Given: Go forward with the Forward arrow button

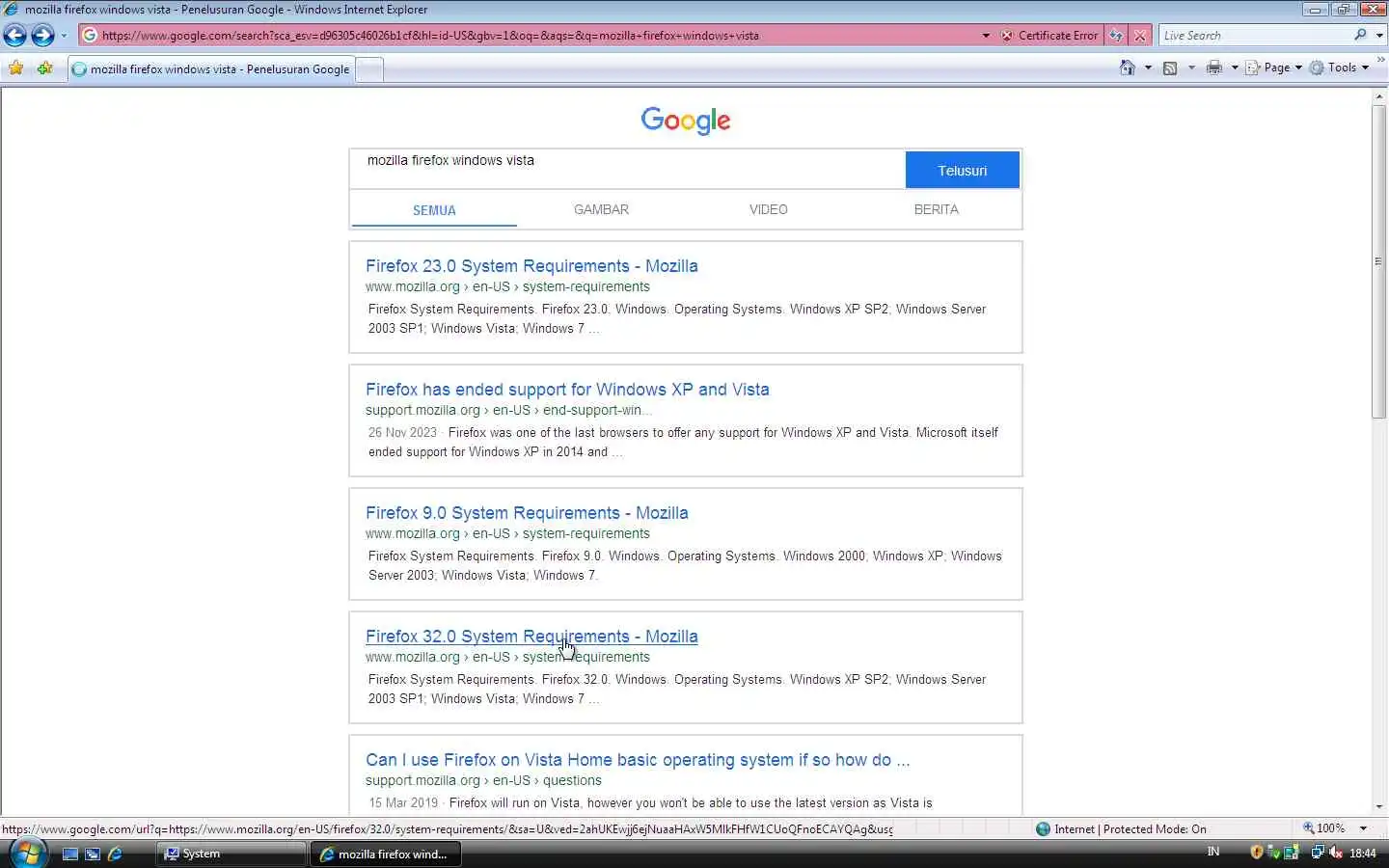Looking at the screenshot, I should [x=42, y=36].
